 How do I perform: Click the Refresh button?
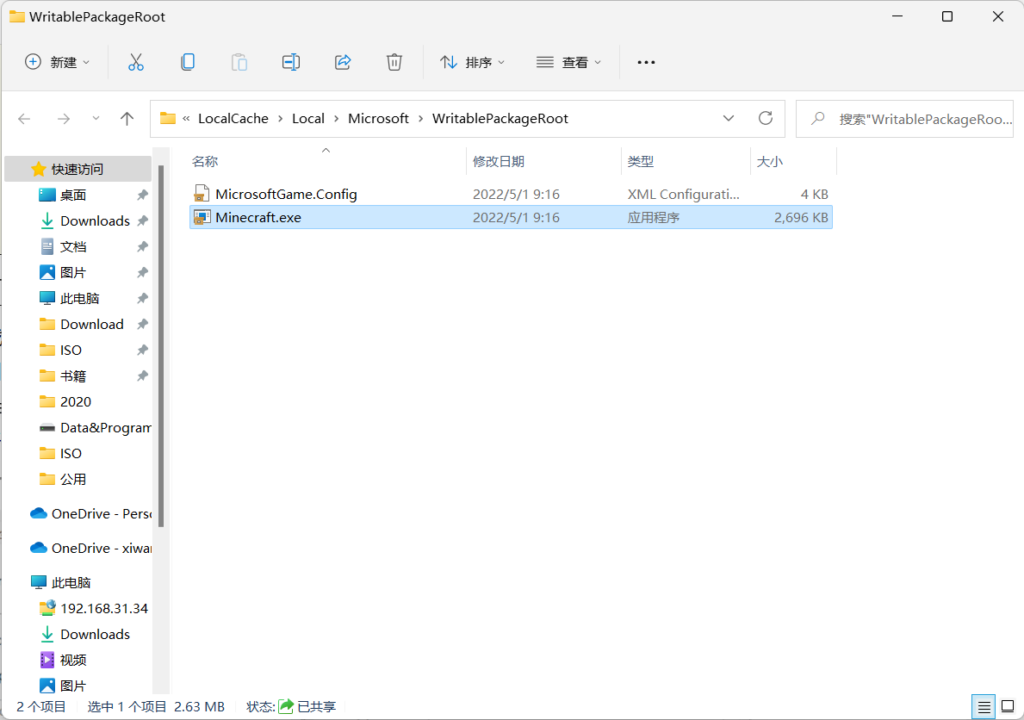tap(765, 118)
